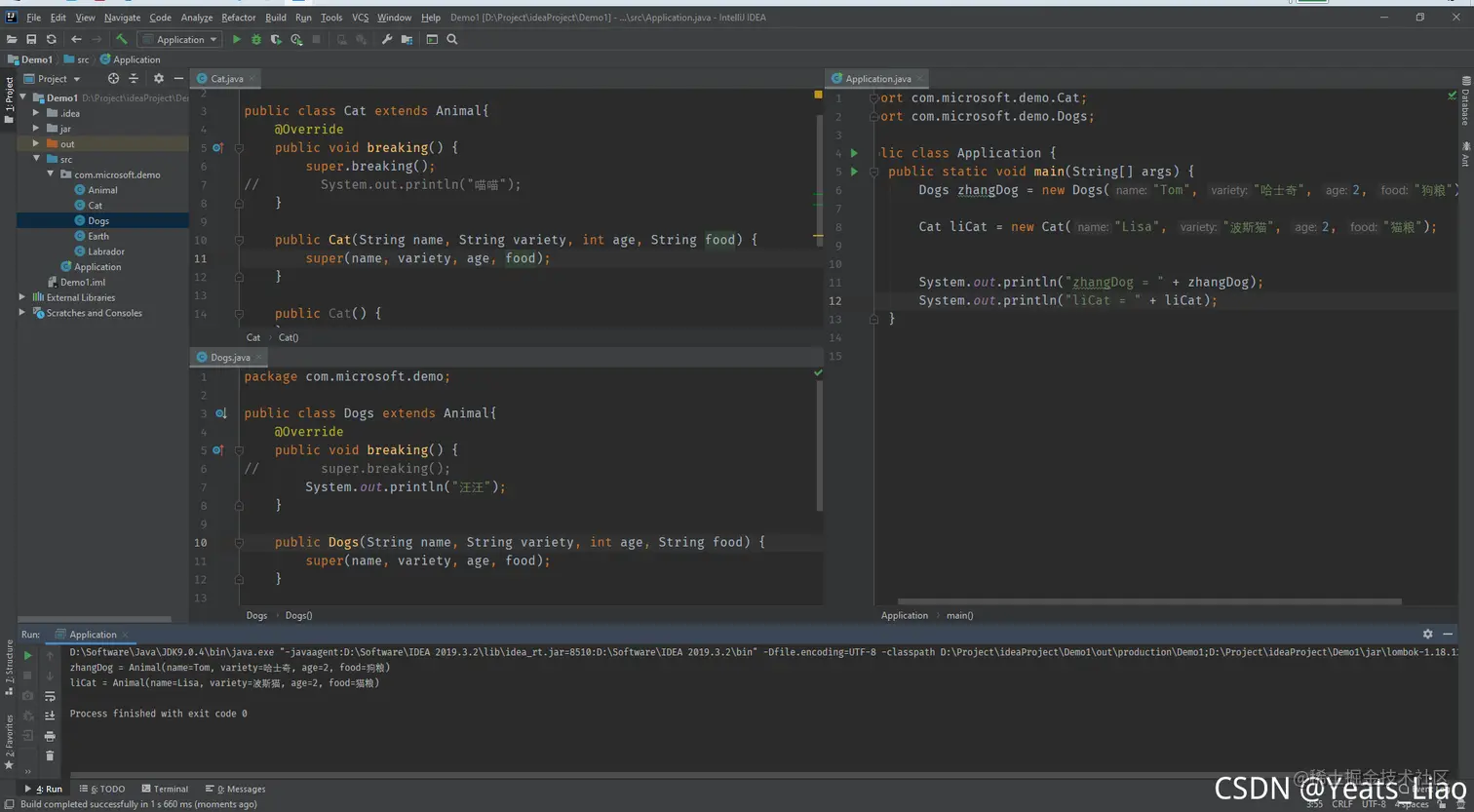Viewport: 1474px width, 812px height.
Task: Collapse the com.microsoft.demo package node
Action: coord(51,174)
